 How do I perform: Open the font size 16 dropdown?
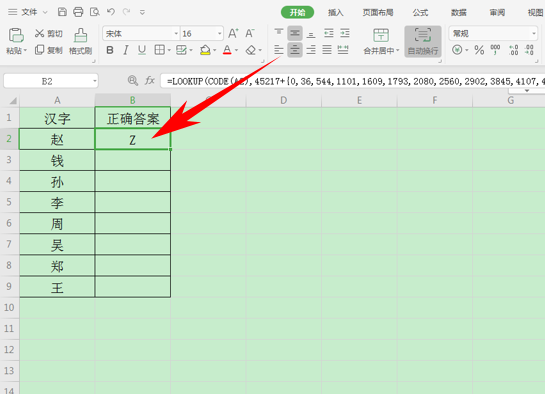tap(220, 34)
